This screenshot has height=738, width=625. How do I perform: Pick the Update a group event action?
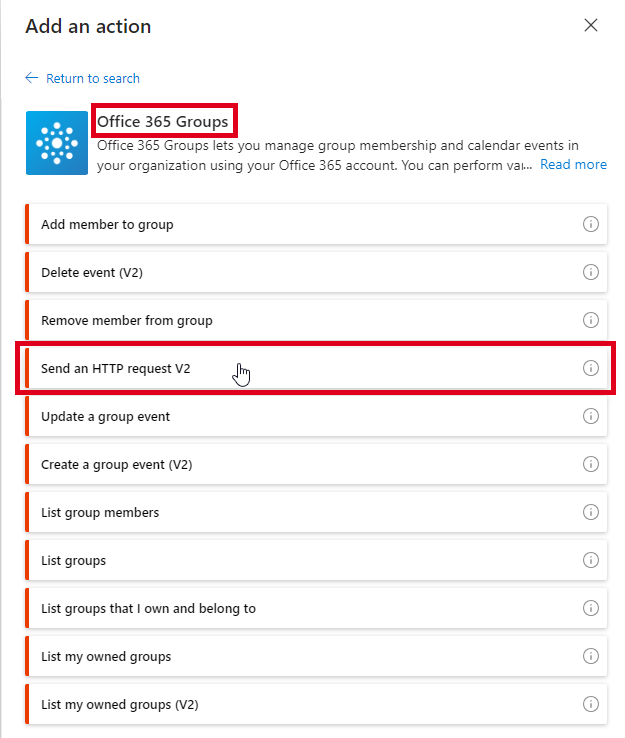pyautogui.click(x=105, y=417)
